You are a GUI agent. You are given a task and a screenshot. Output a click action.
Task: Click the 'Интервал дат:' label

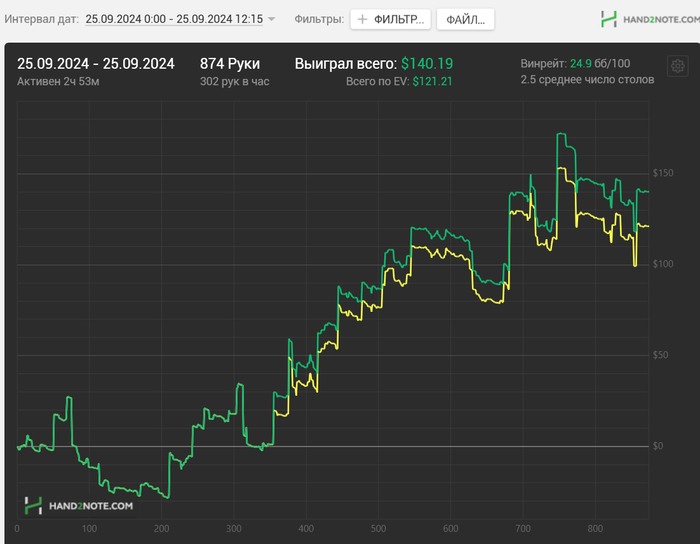point(42,19)
